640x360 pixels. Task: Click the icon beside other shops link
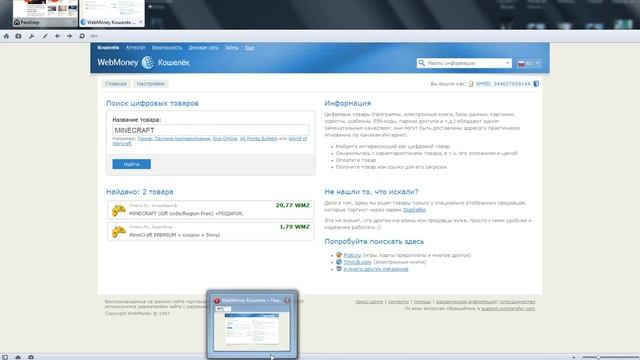[339, 269]
